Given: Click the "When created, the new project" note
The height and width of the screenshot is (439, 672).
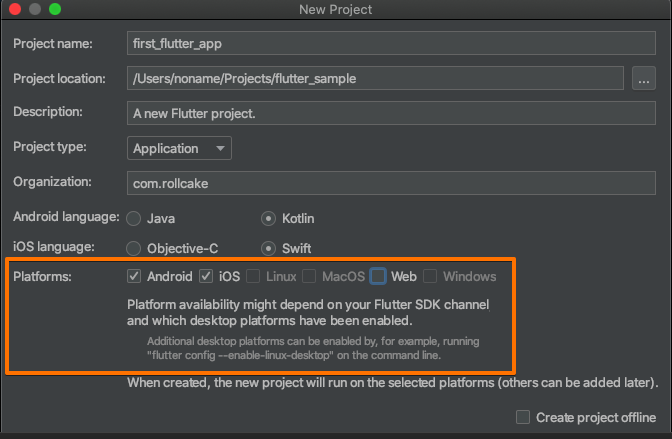Looking at the screenshot, I should 393,382.
